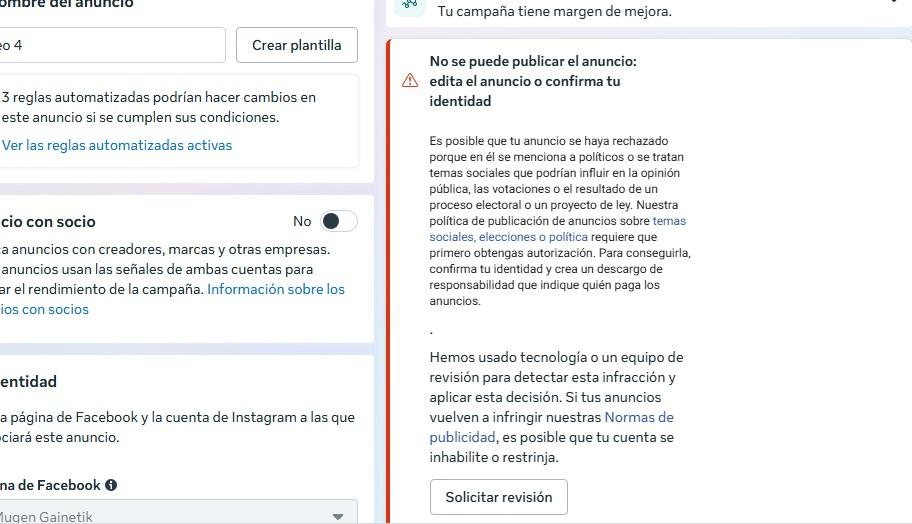Image resolution: width=912 pixels, height=524 pixels.
Task: Click the campaign score icon at top
Action: point(407,5)
